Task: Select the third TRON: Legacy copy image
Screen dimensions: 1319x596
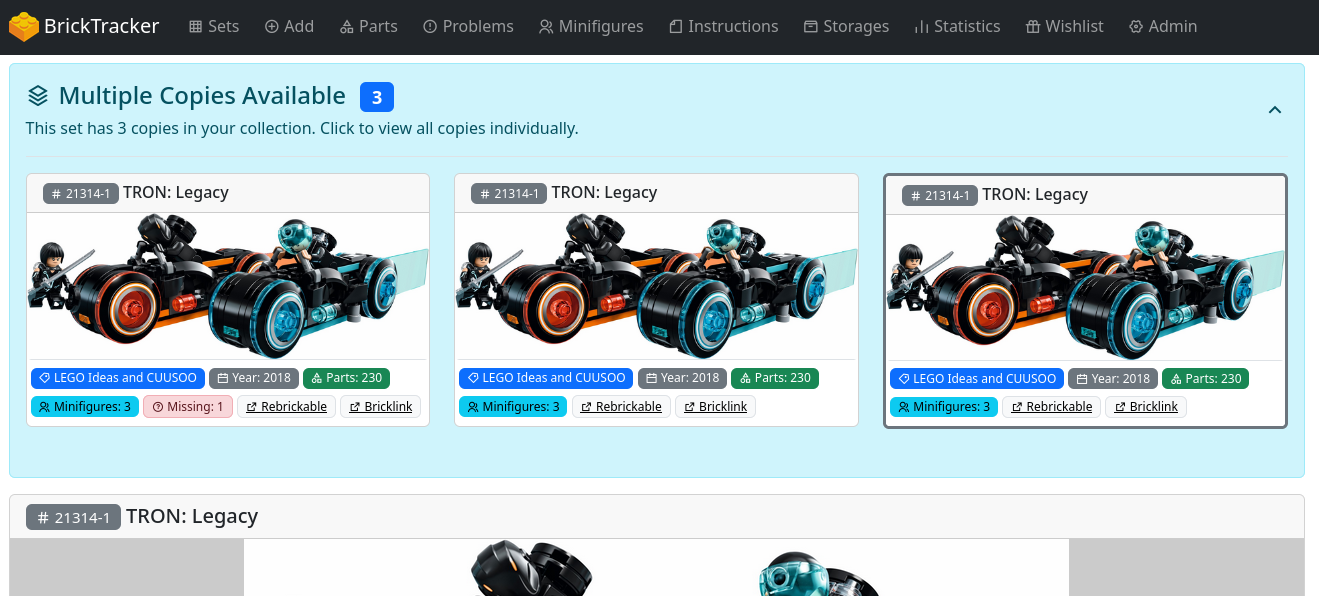Action: [1085, 288]
